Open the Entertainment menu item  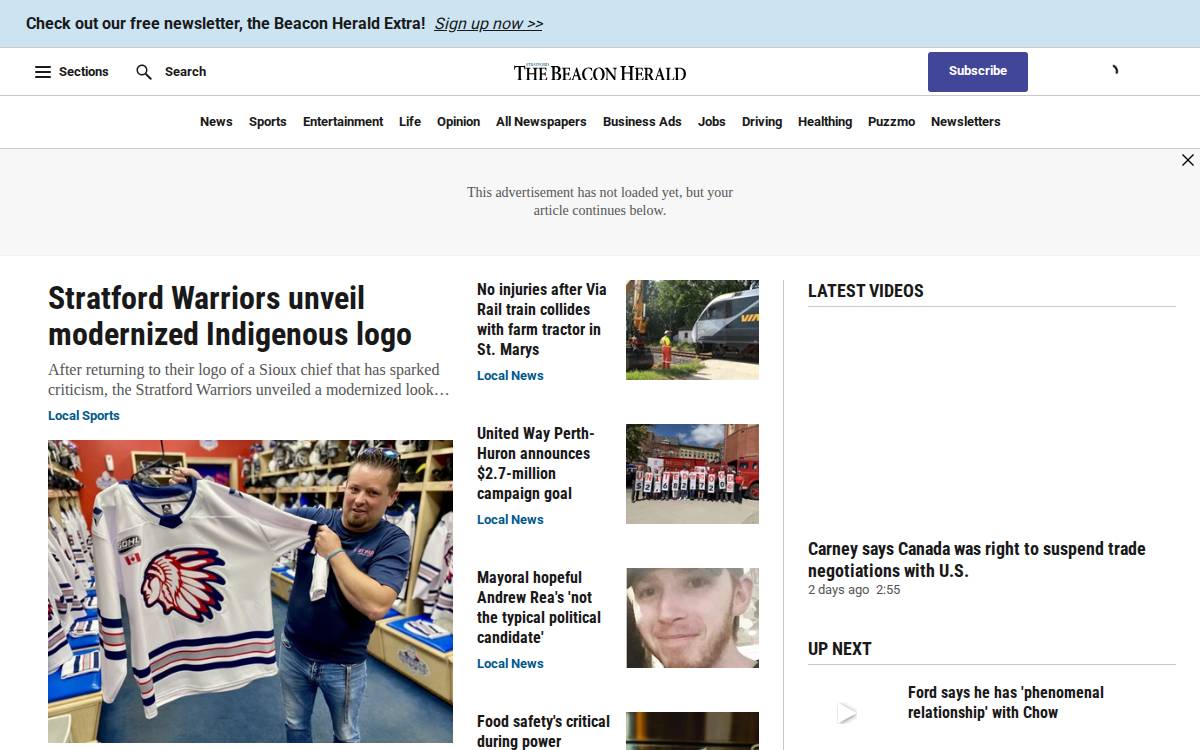343,122
